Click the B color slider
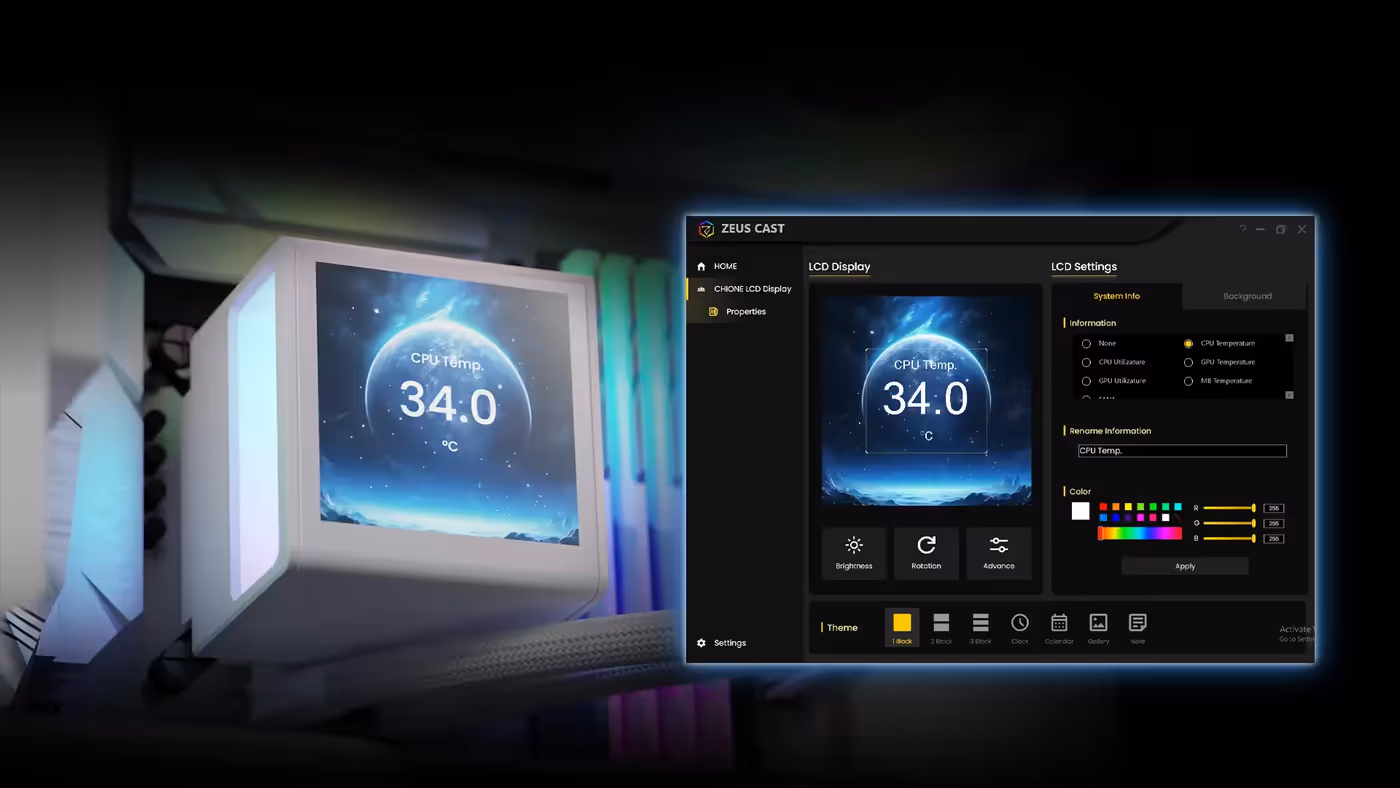1400x788 pixels. pos(1230,539)
